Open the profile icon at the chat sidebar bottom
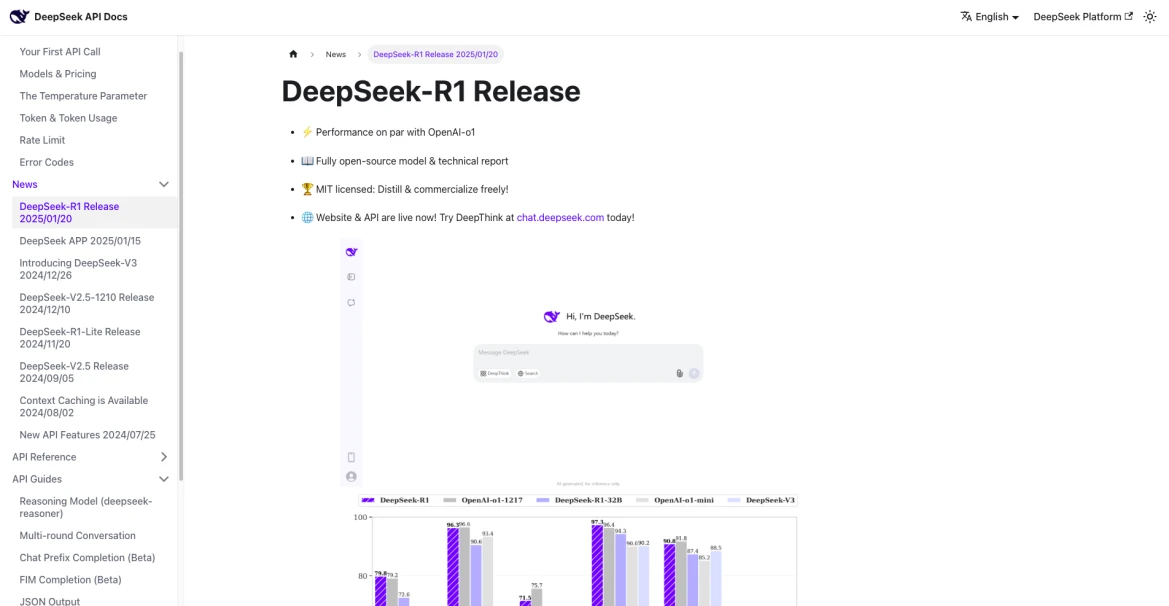The height and width of the screenshot is (606, 1169). pyautogui.click(x=351, y=477)
